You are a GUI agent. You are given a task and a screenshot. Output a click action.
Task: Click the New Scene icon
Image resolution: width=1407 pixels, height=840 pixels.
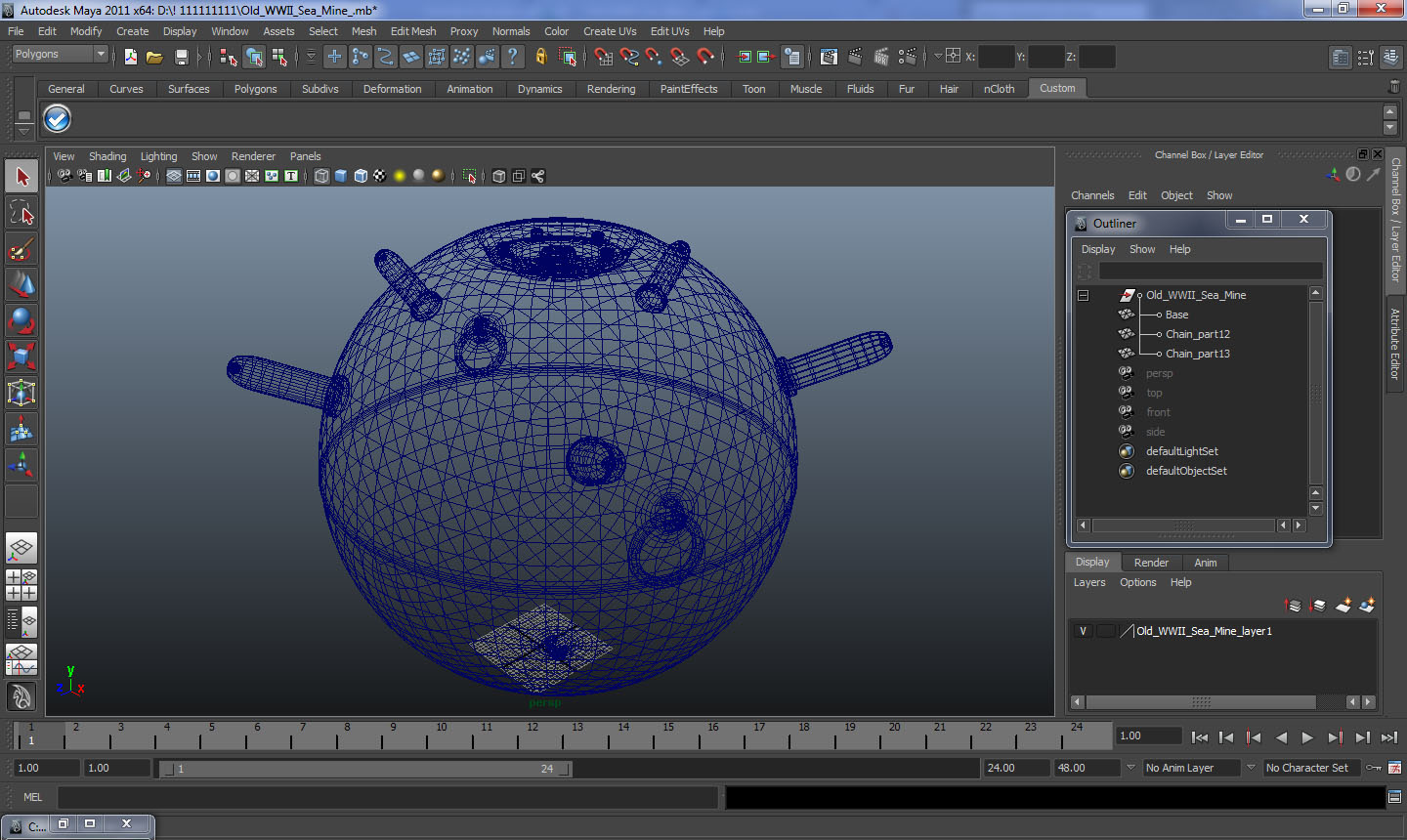click(x=131, y=57)
